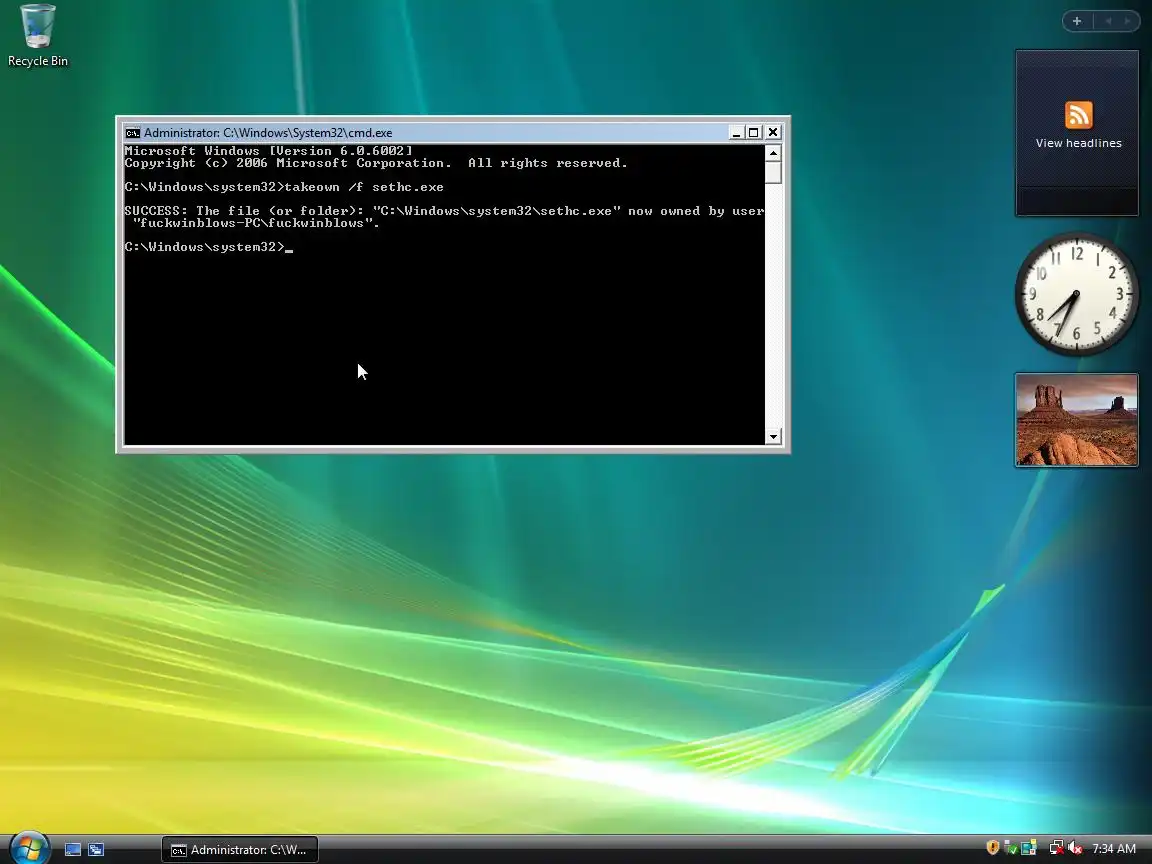Minimize the Administrator cmd.exe window

coord(735,132)
